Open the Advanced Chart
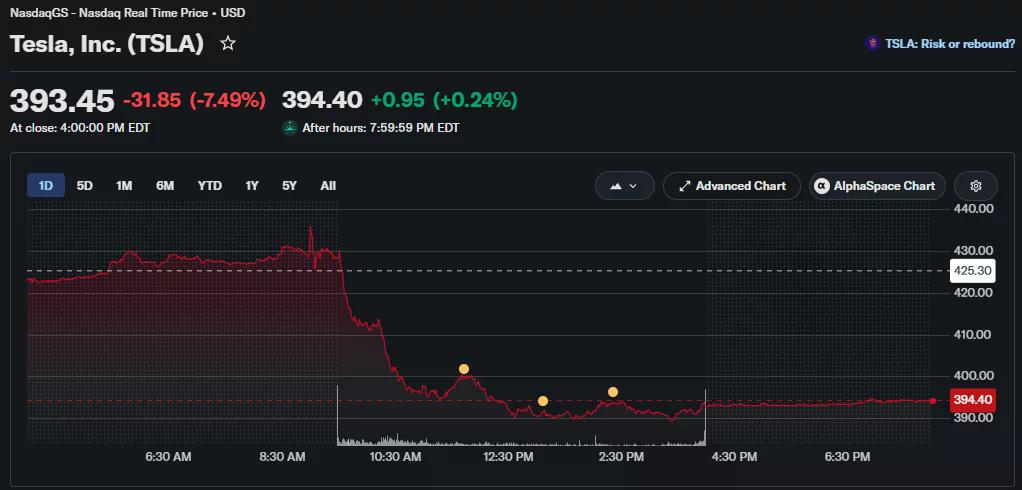Image resolution: width=1022 pixels, height=490 pixels. [x=731, y=186]
